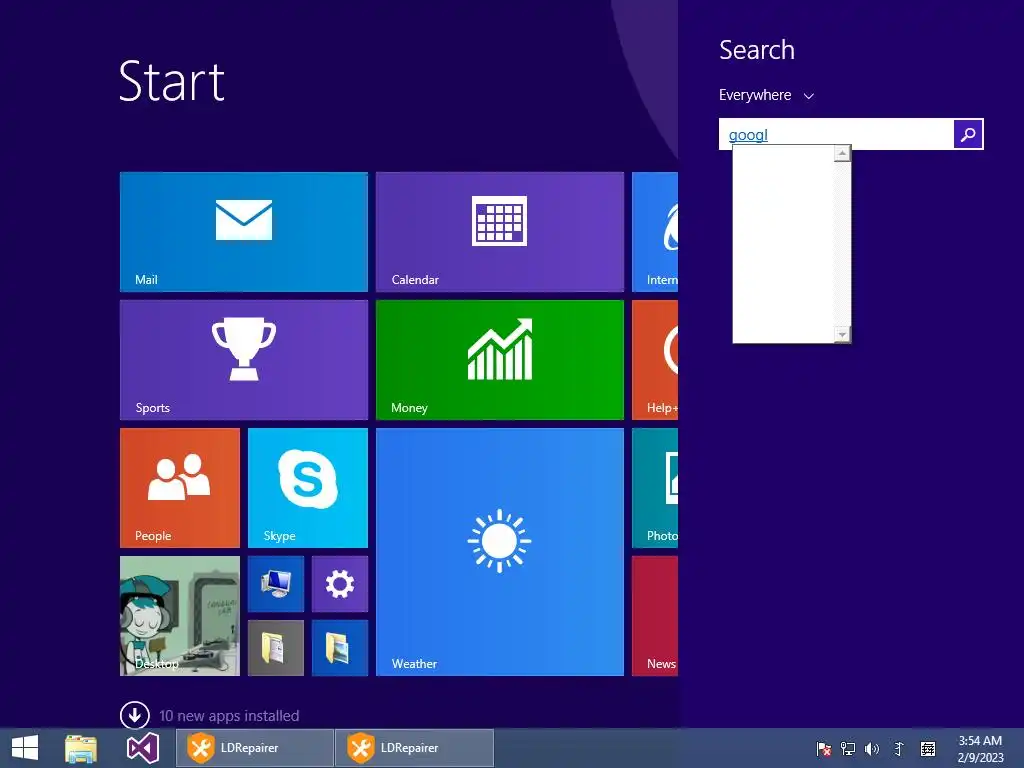This screenshot has width=1024, height=768.
Task: Open the Photos tile
Action: (x=655, y=488)
